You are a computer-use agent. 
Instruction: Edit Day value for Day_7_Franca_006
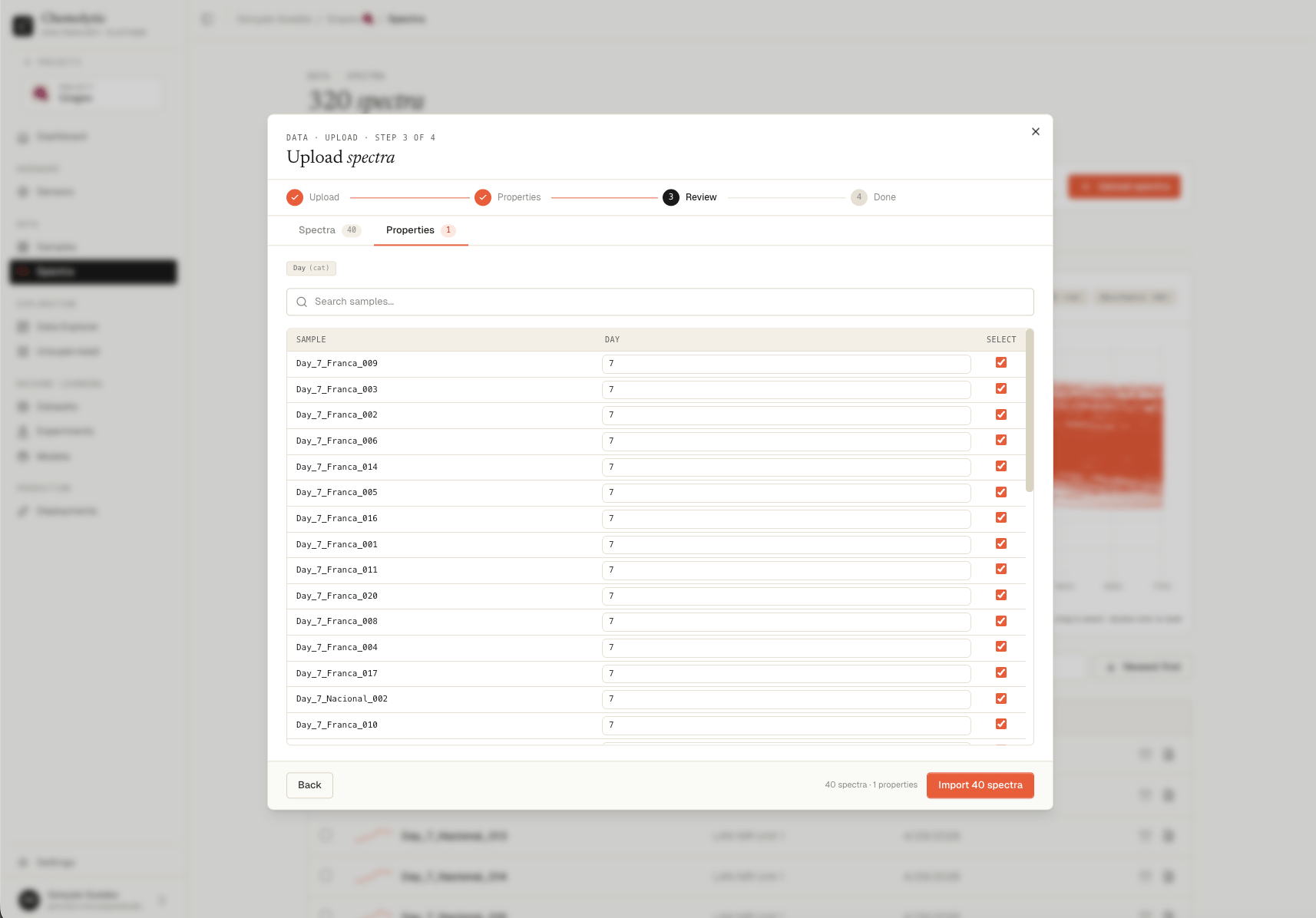coord(786,441)
